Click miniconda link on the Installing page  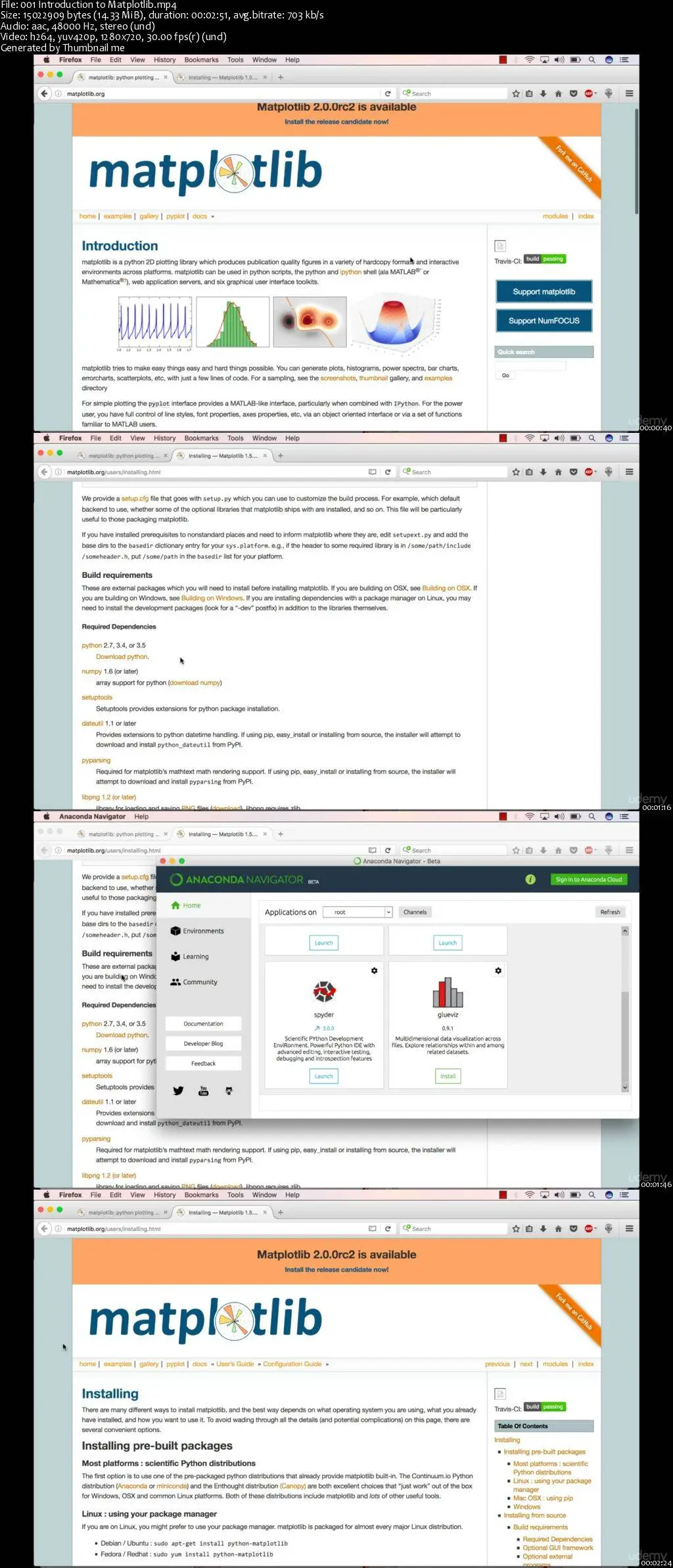click(x=172, y=1486)
